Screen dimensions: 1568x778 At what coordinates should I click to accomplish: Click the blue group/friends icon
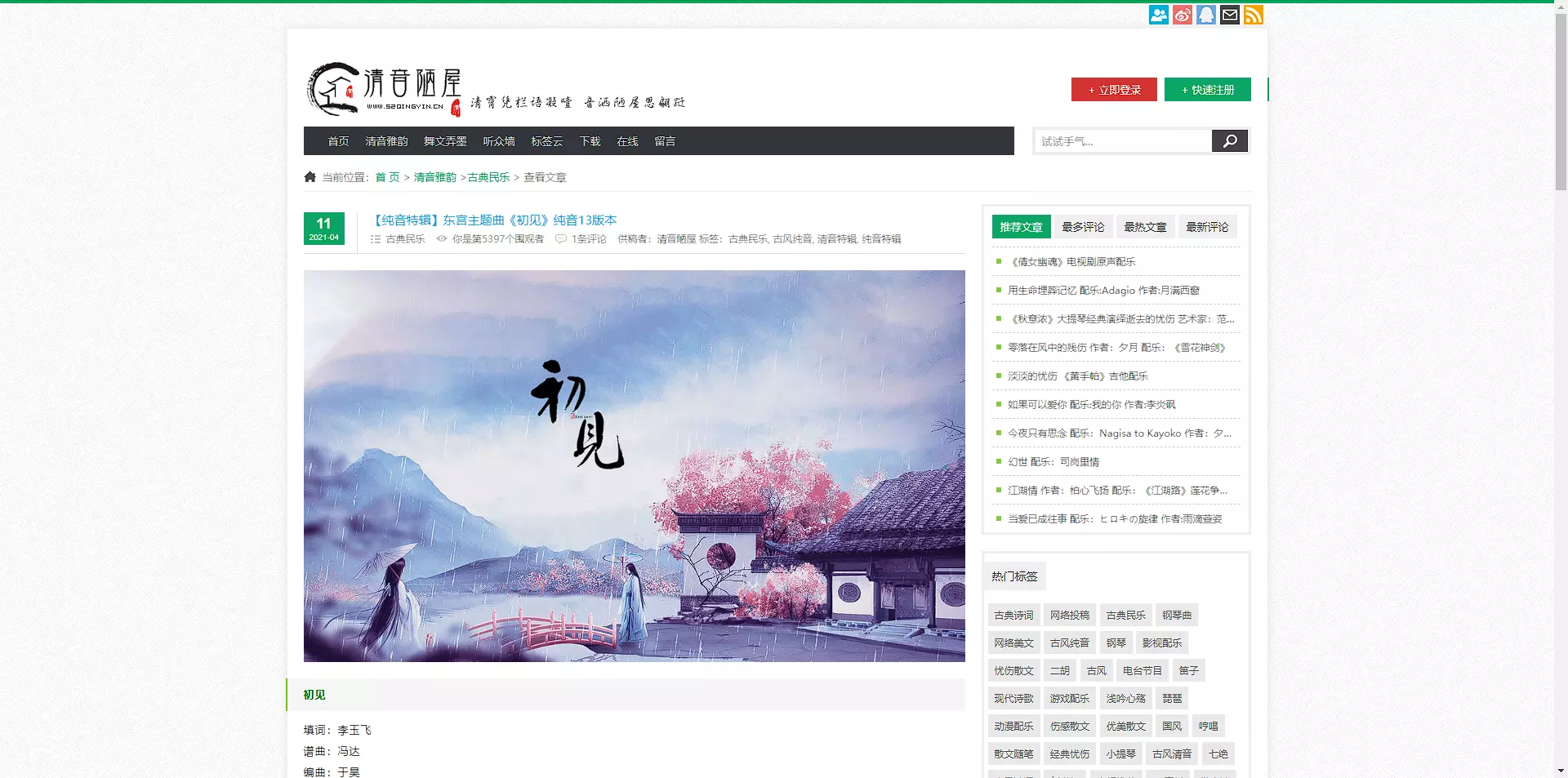pyautogui.click(x=1158, y=15)
